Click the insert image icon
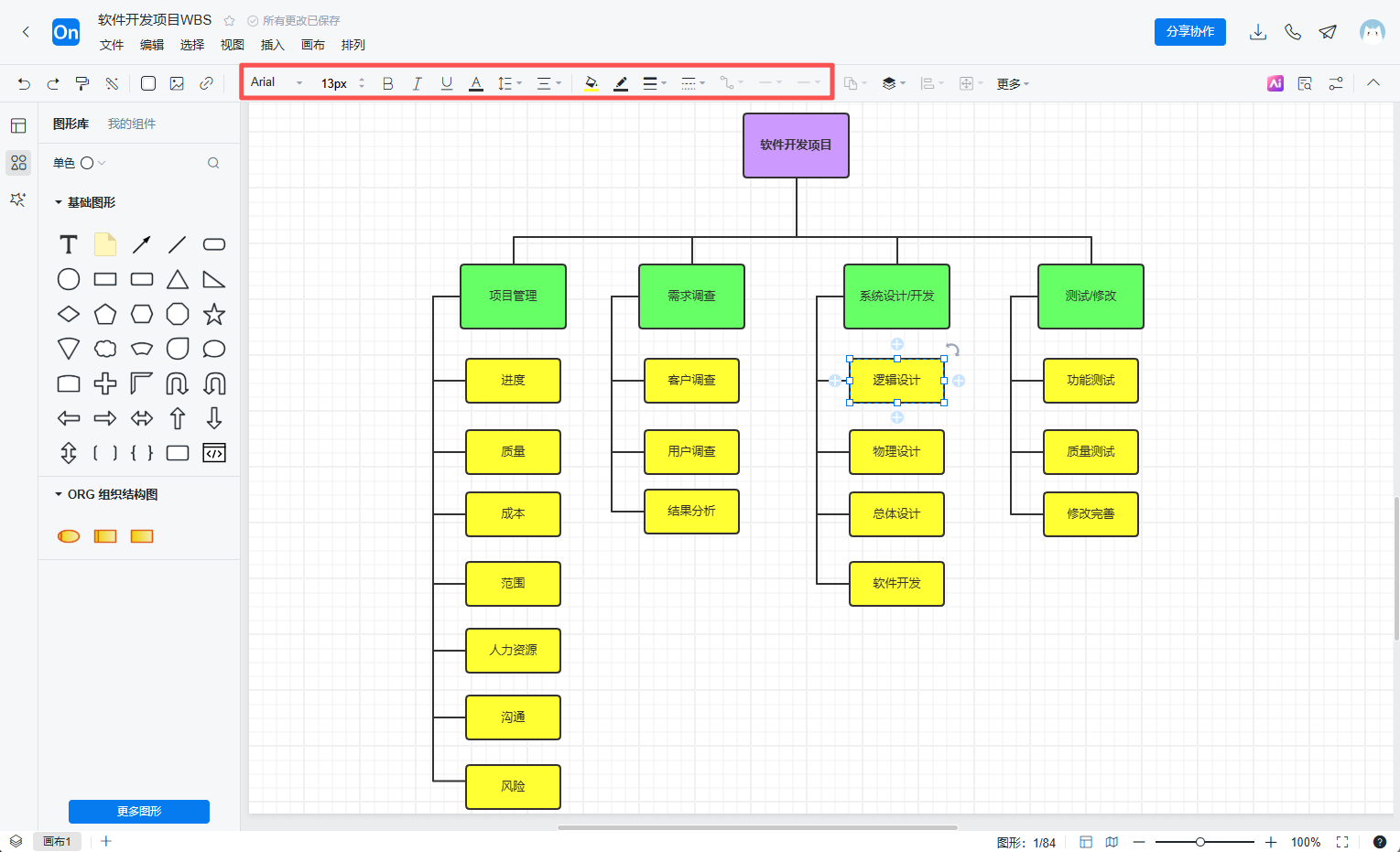 (x=177, y=83)
